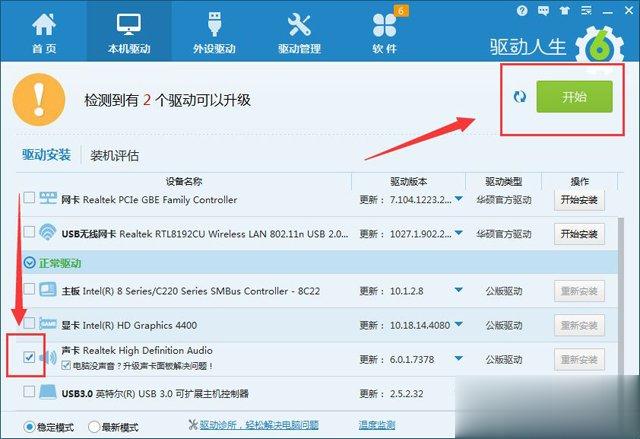Check the USB无线网卡 Realtek RTL8192CU checkbox
Viewport: 640px width, 439px height.
coord(29,232)
